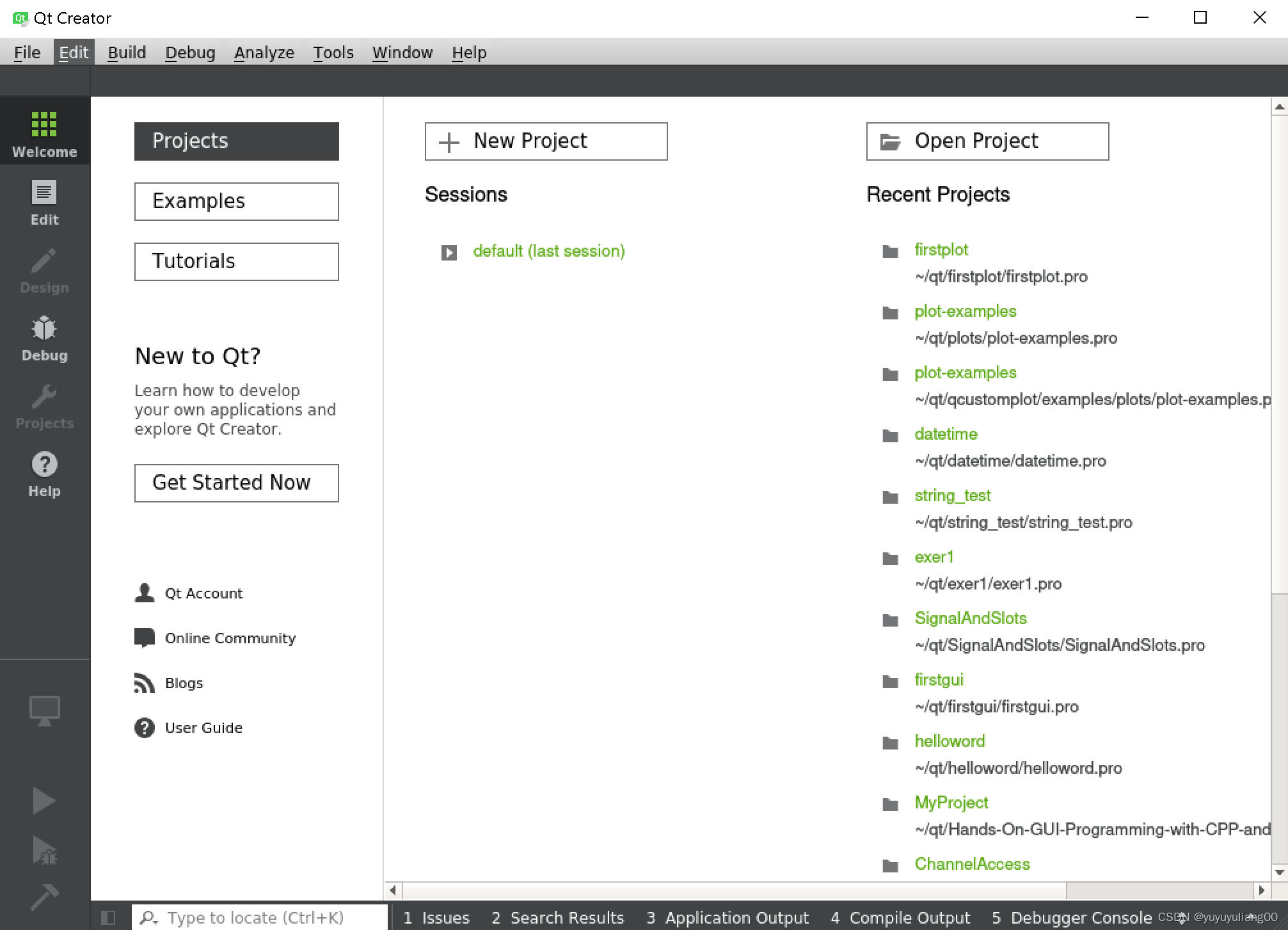Open the Compile Output pane
Viewport: 1288px width, 930px height.
click(900, 918)
